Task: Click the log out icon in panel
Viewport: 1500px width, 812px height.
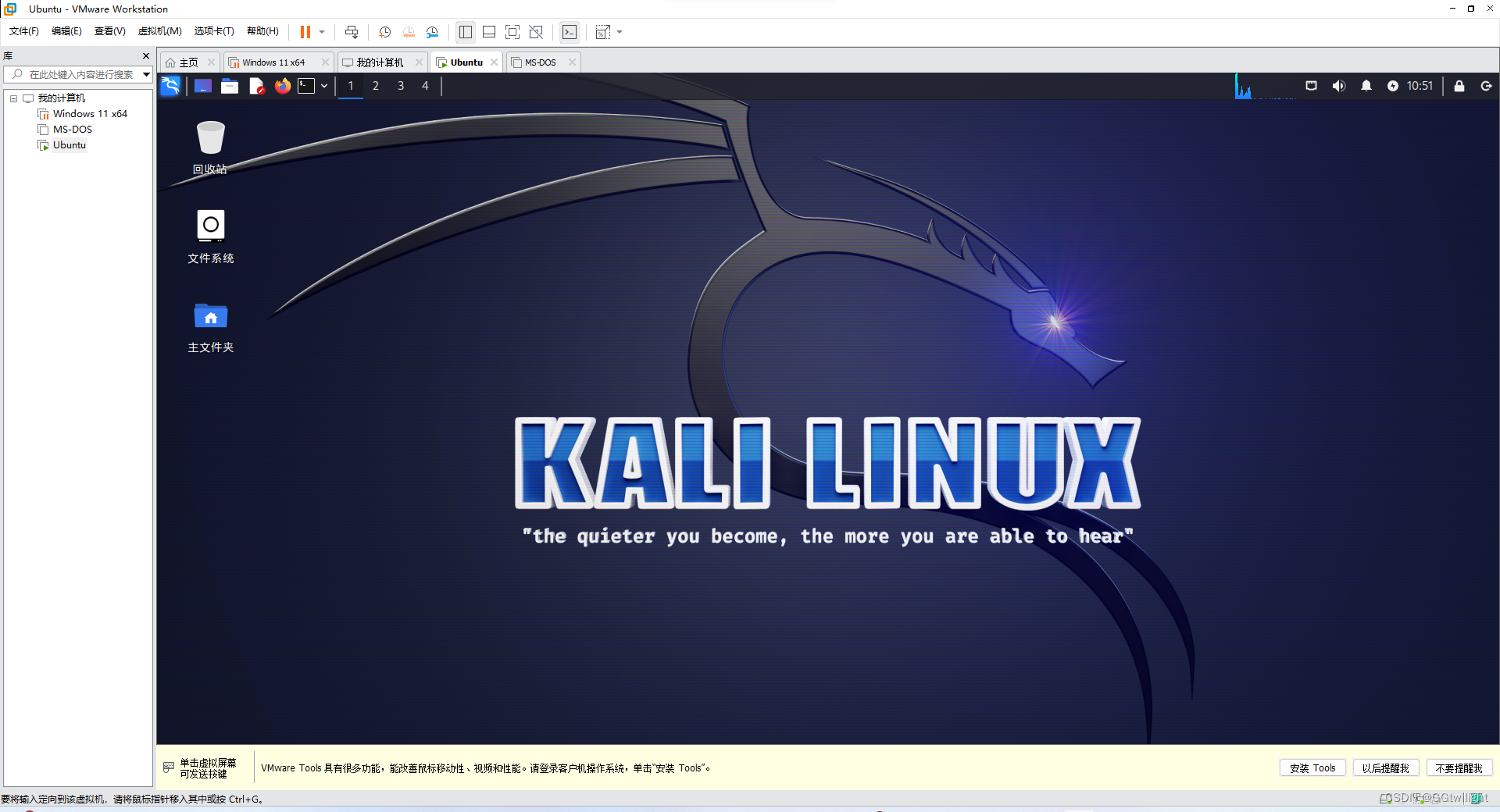Action: coord(1487,86)
